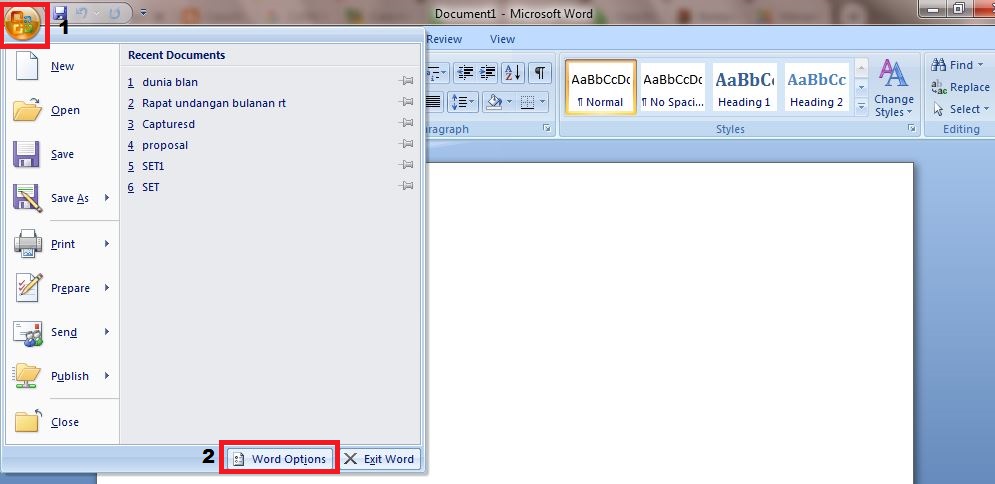The width and height of the screenshot is (995, 484).
Task: Click the Exit Word button
Action: [x=379, y=459]
